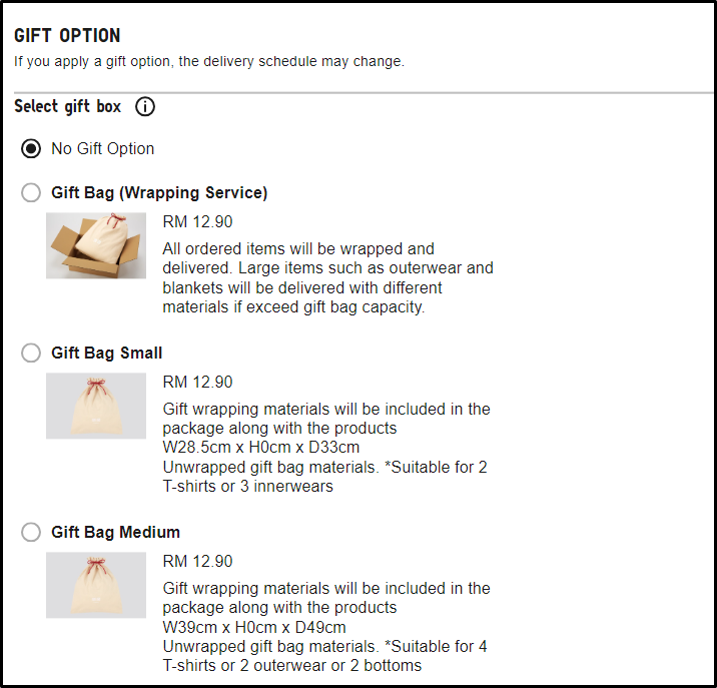Click the GIFT OPTION section heading
Viewport: 717px width, 688px height.
pos(67,36)
